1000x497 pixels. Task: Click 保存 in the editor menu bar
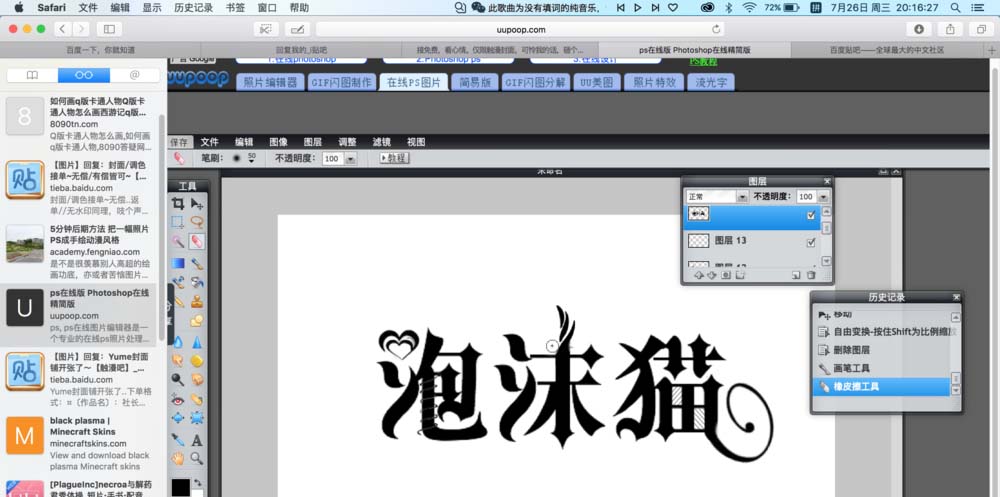179,142
